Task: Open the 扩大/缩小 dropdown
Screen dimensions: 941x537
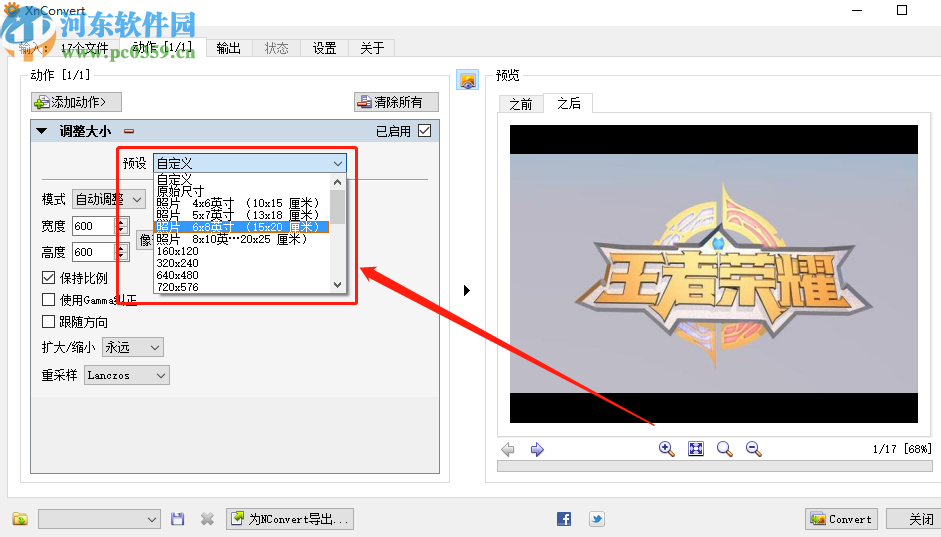Action: [133, 347]
